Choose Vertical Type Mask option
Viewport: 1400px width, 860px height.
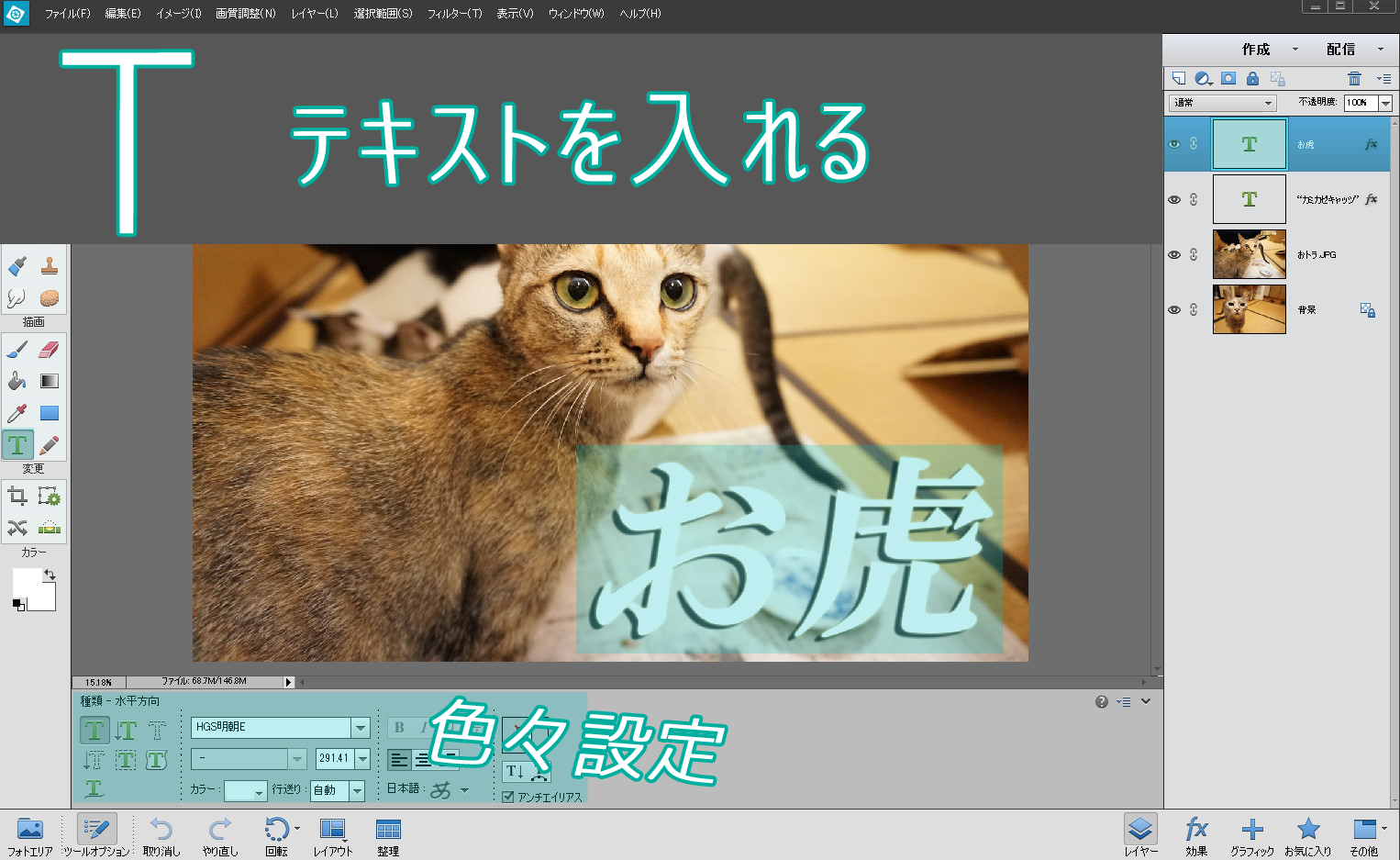(94, 760)
